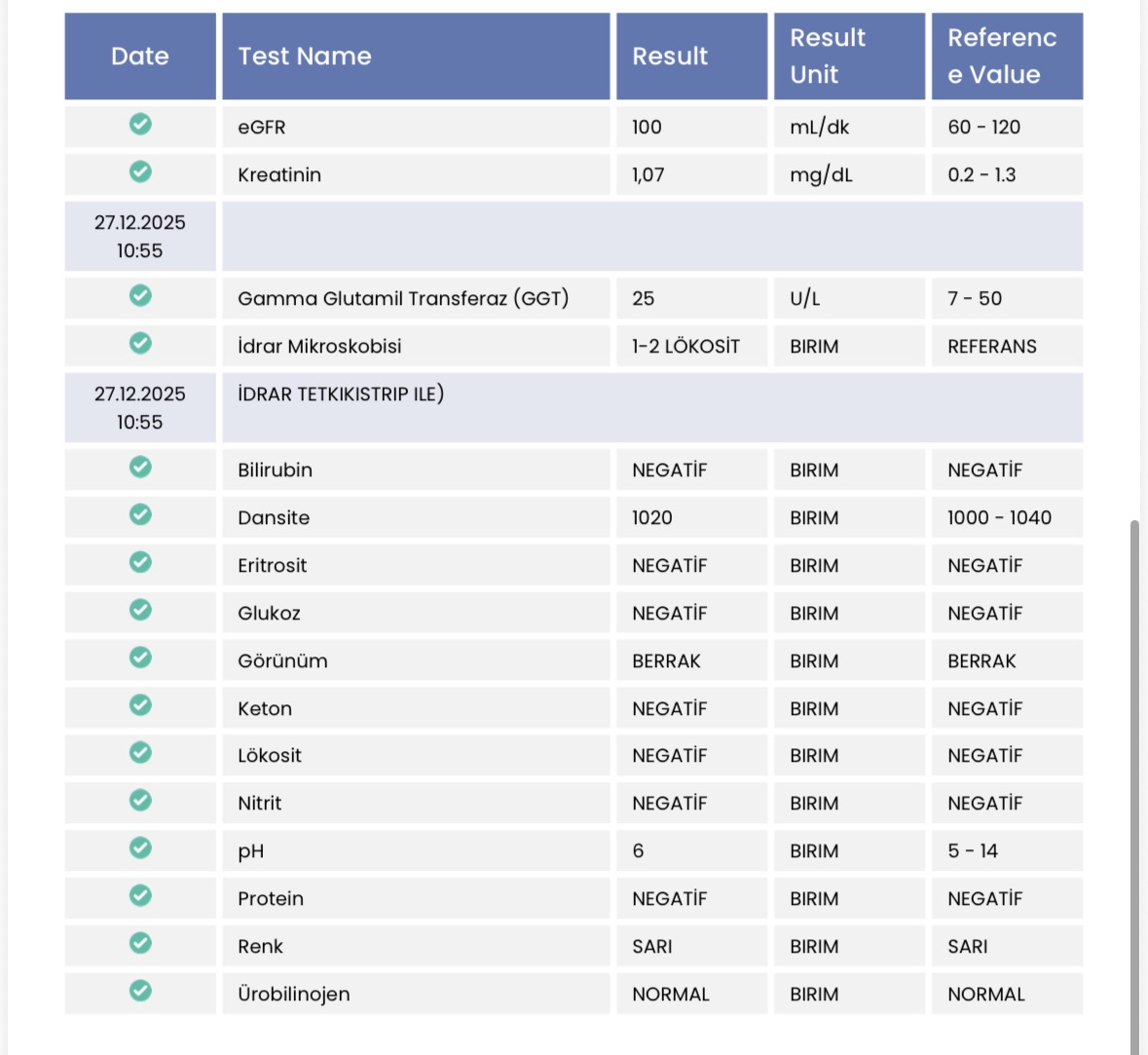Click the check icon next to Ürobilinojen

(140, 991)
